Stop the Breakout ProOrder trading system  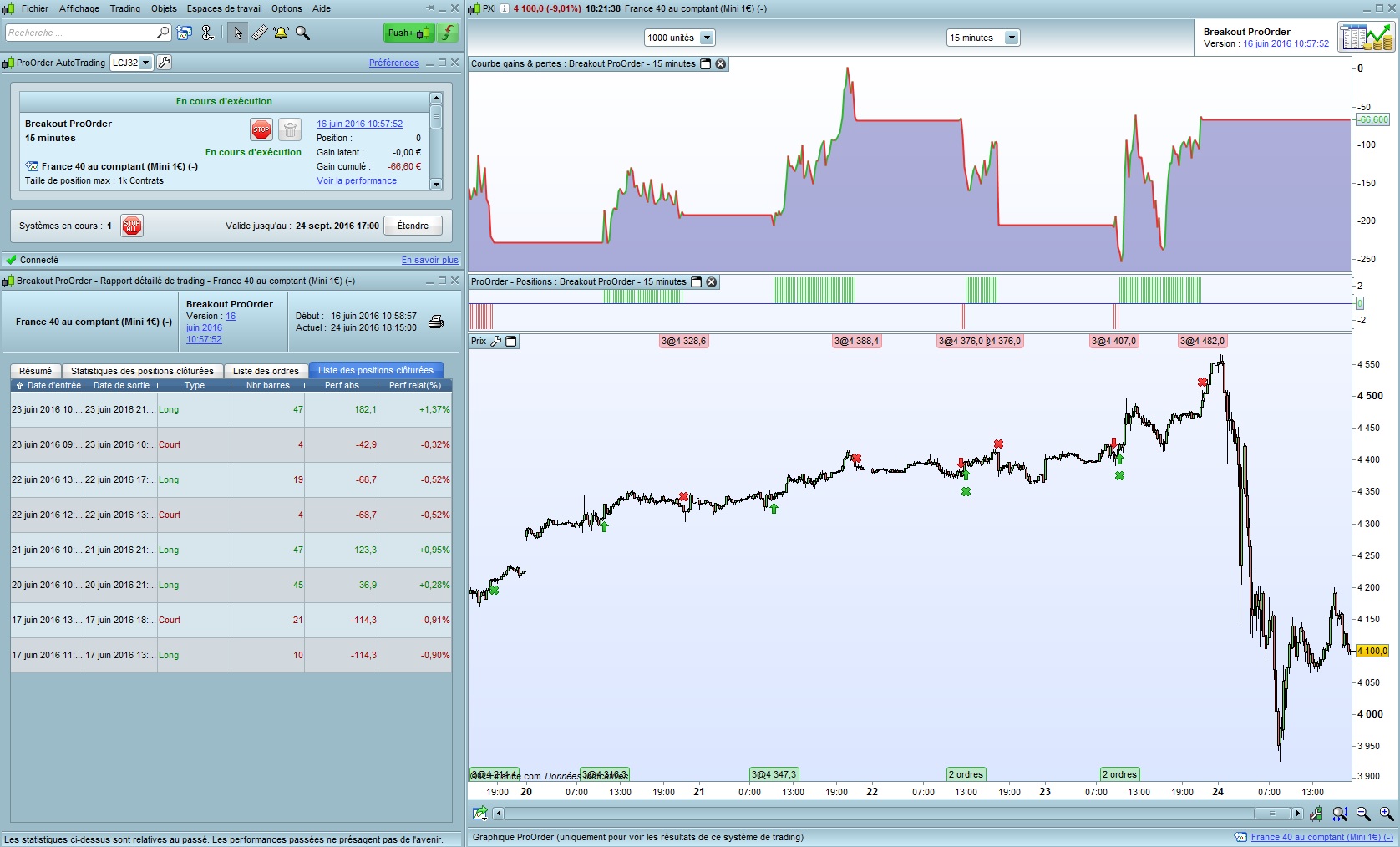tap(261, 129)
